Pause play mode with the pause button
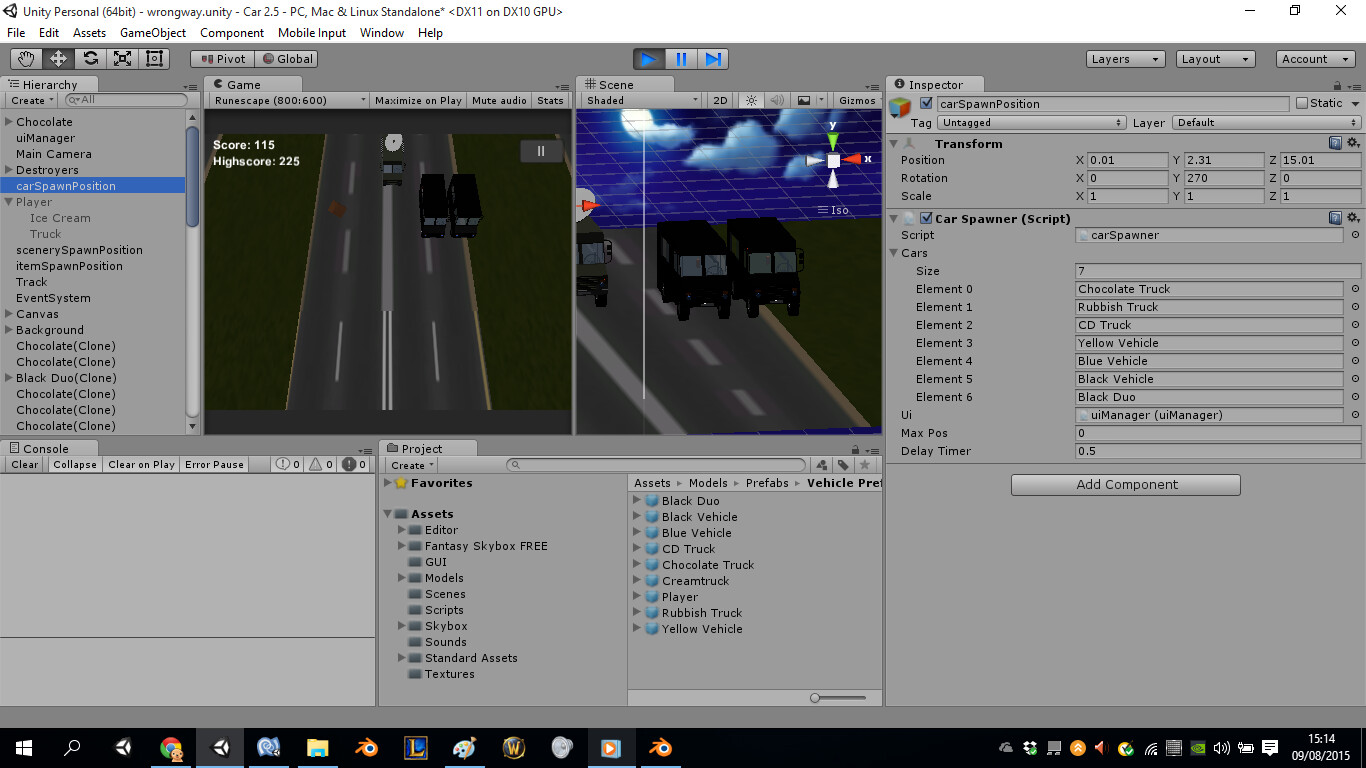The width and height of the screenshot is (1366, 768). click(680, 59)
